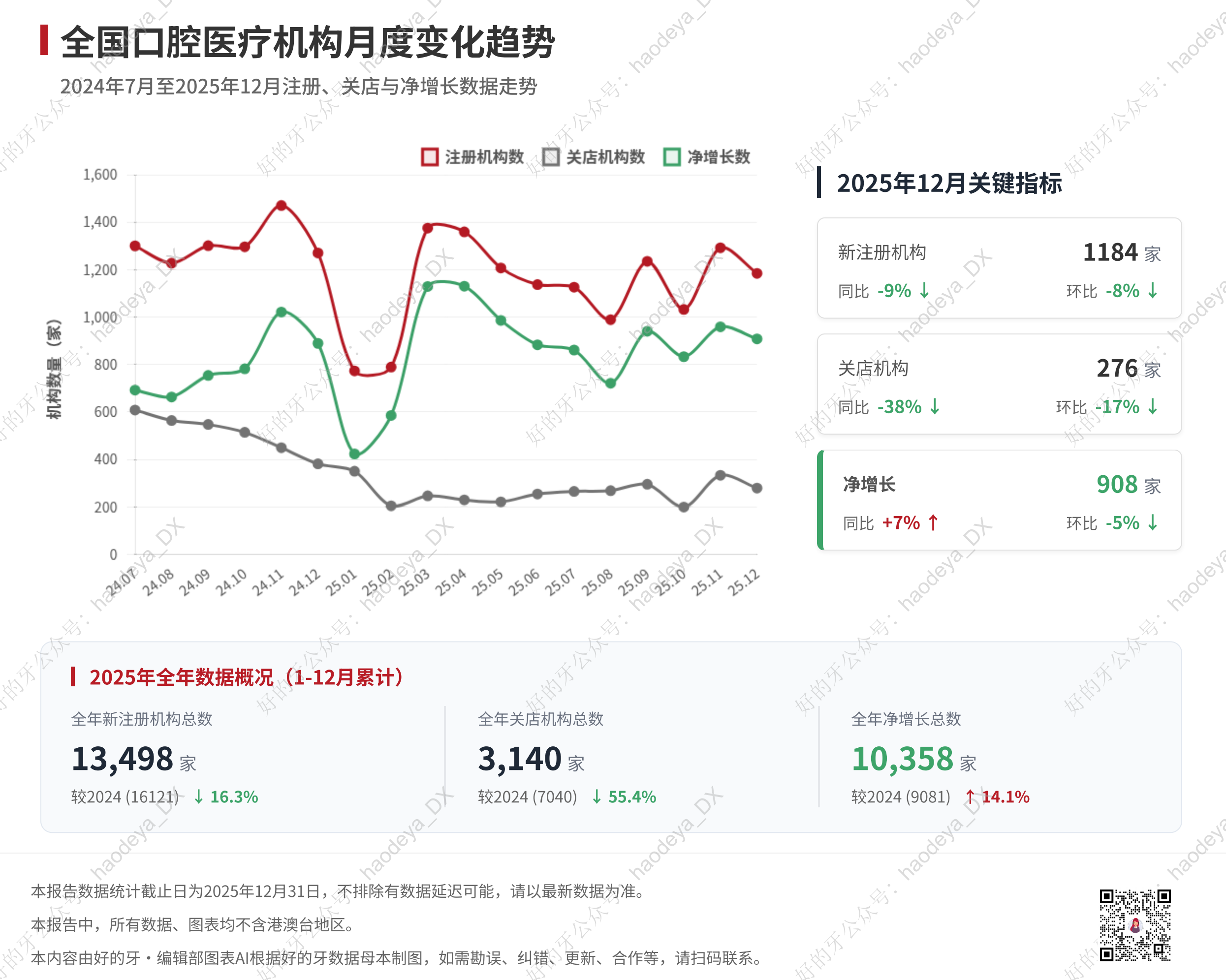Click the 24.12 x-axis label

coord(304,582)
